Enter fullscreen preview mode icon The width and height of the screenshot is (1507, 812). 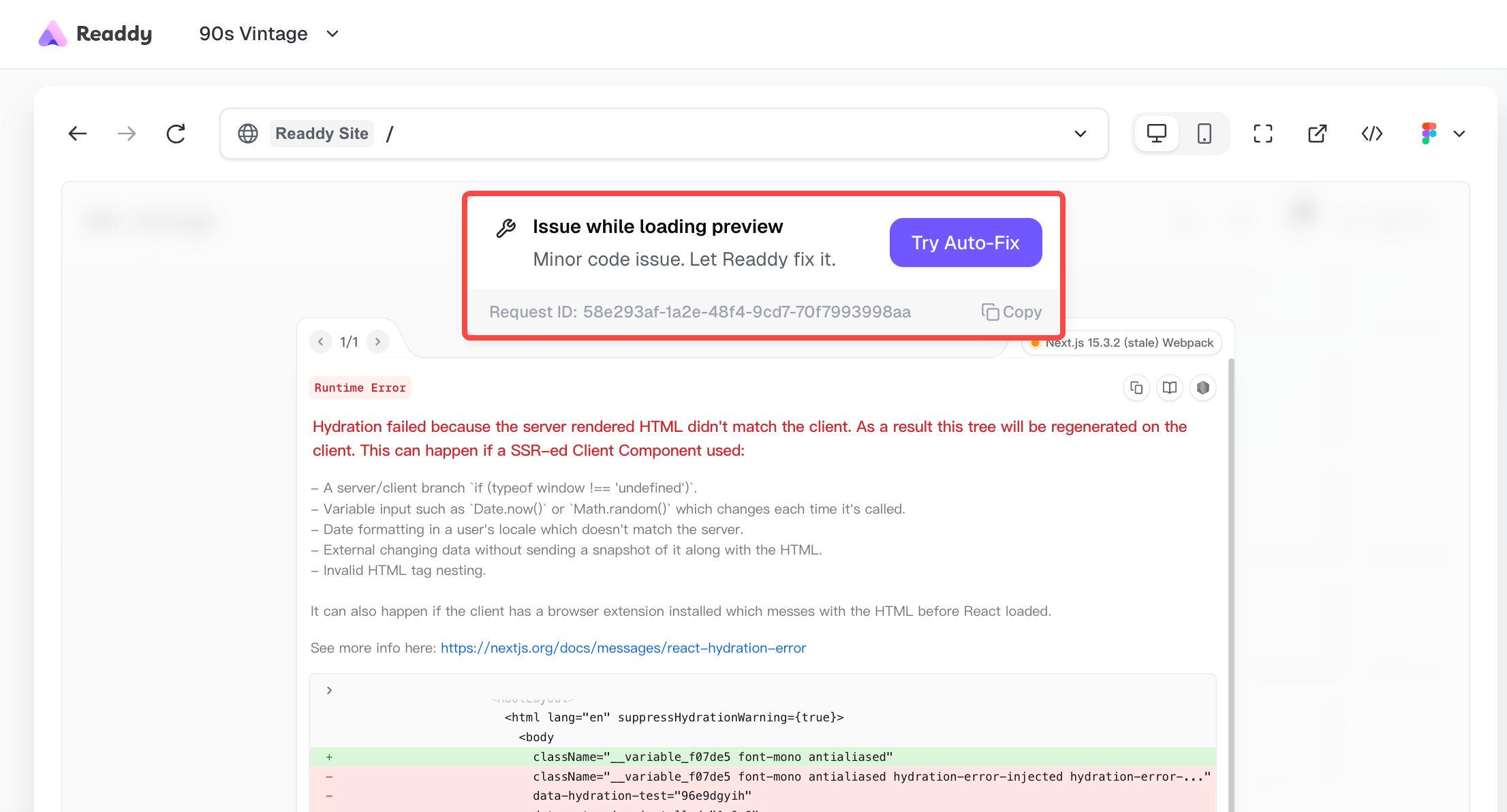[x=1262, y=134]
